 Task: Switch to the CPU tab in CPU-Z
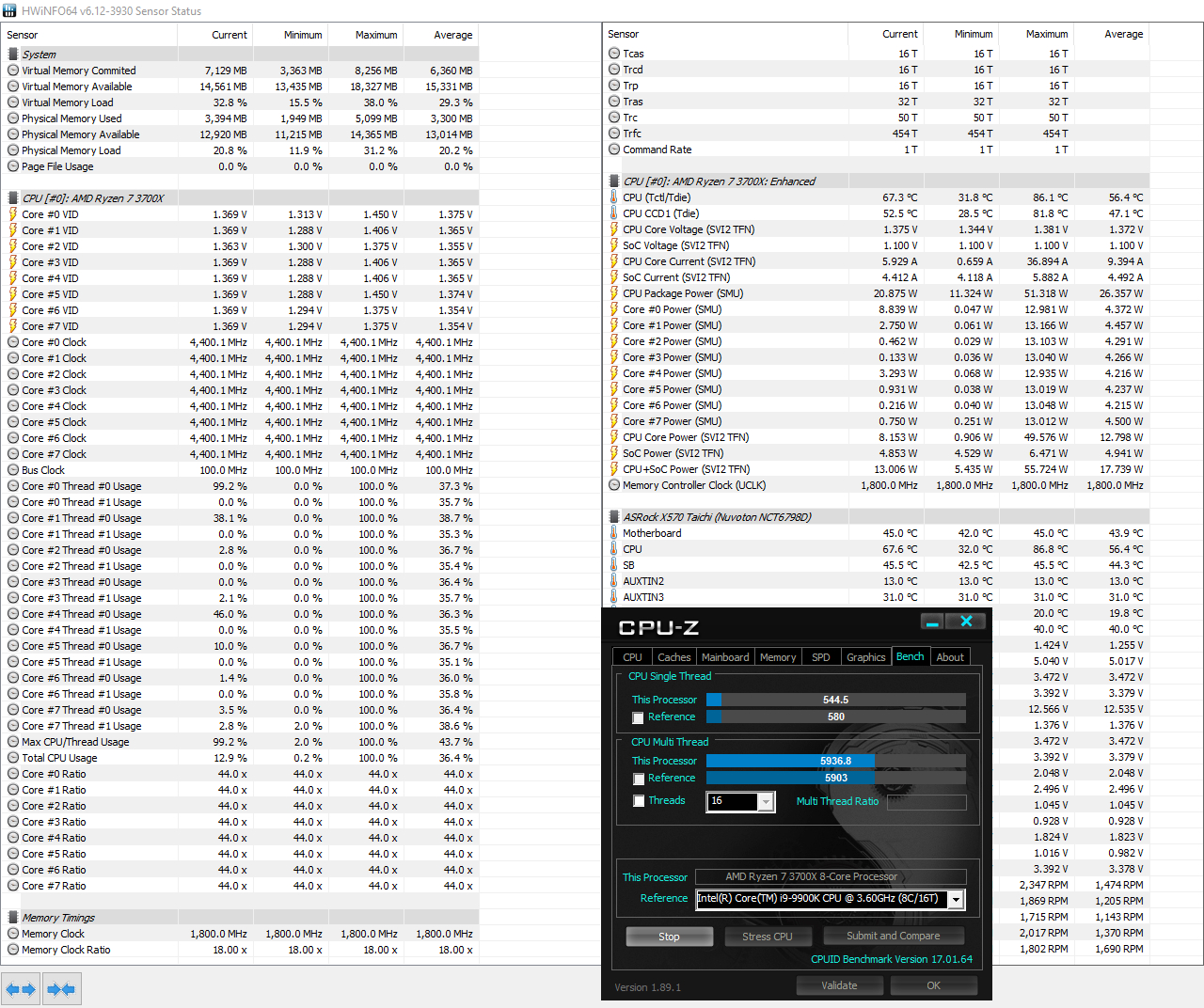click(x=632, y=657)
